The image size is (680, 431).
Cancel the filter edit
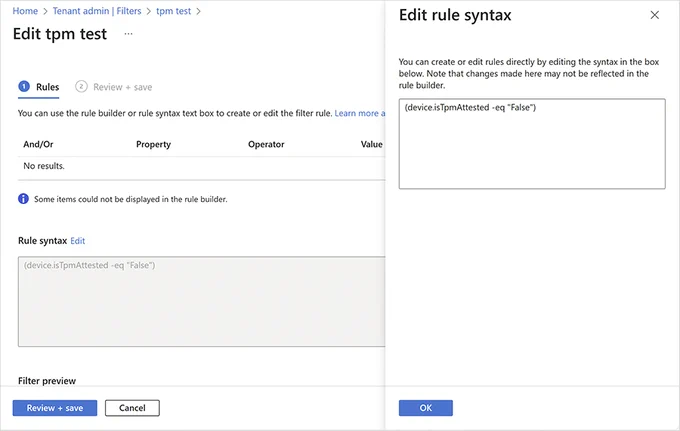pos(132,408)
